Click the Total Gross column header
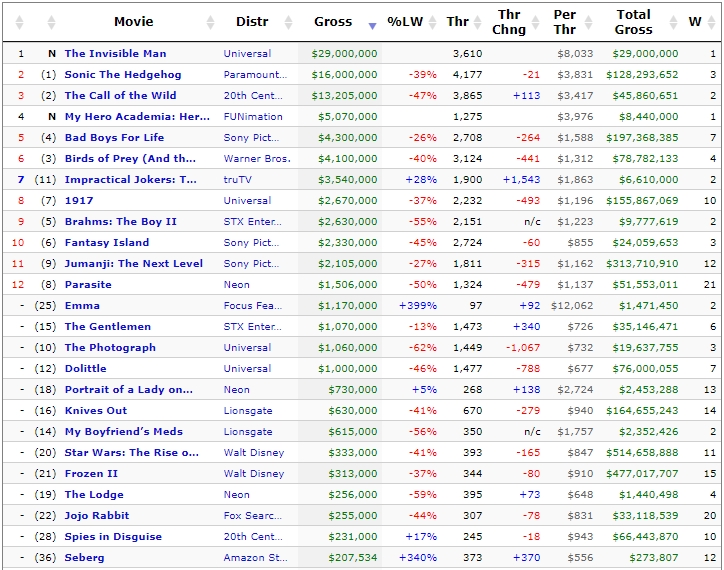The image size is (724, 570). pyautogui.click(x=634, y=22)
